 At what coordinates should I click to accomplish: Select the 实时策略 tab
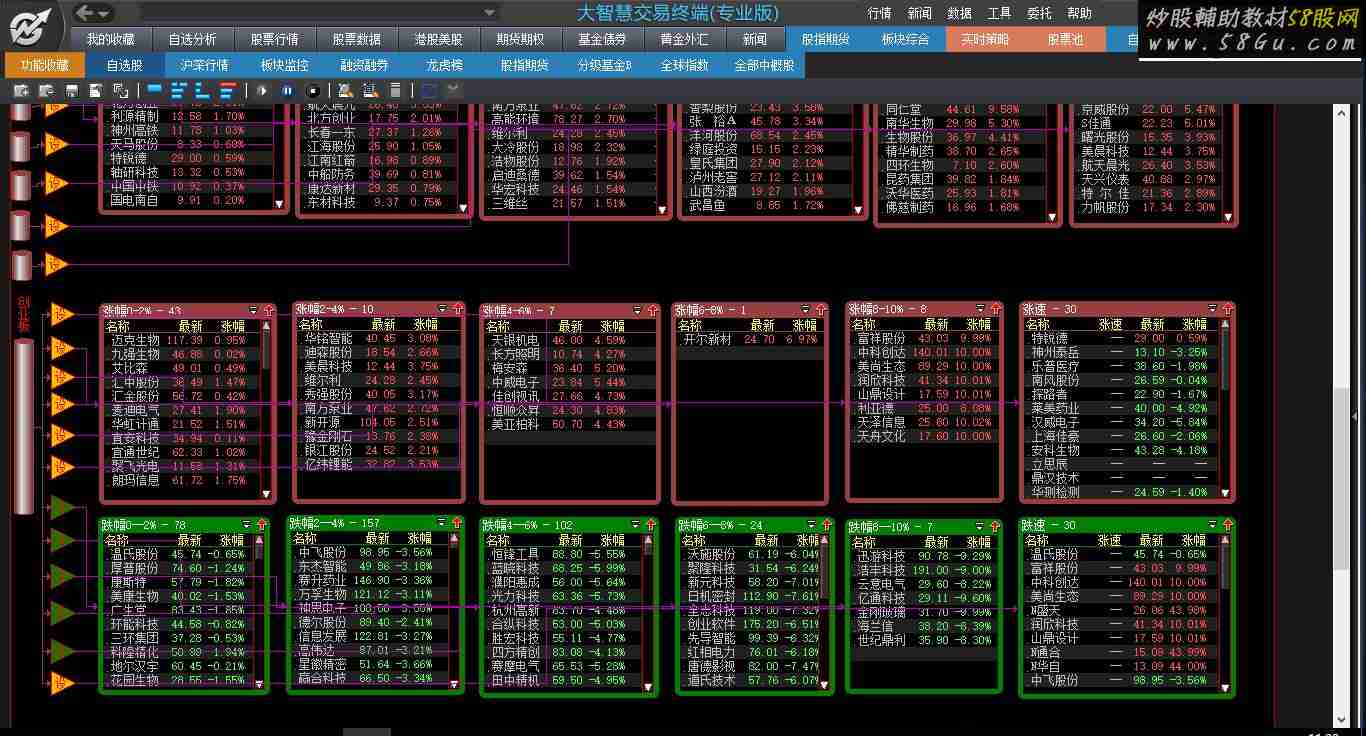[985, 39]
